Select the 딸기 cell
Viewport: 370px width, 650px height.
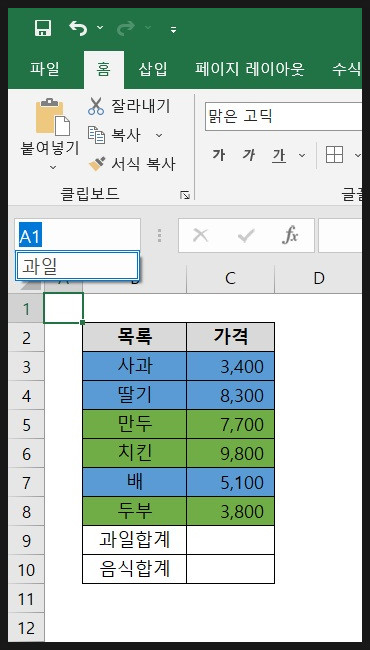tap(135, 395)
